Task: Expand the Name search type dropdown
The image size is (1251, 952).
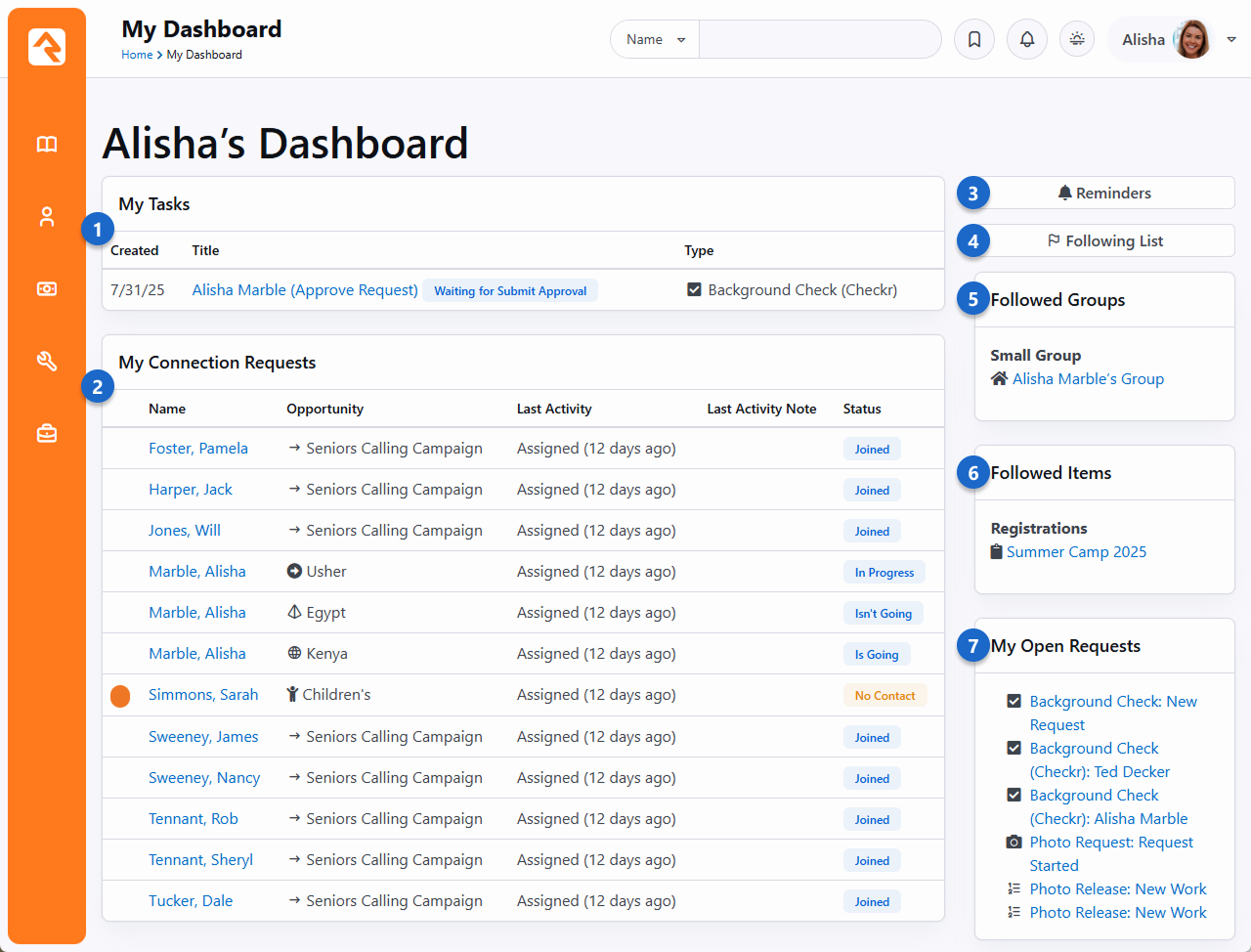Action: [655, 40]
